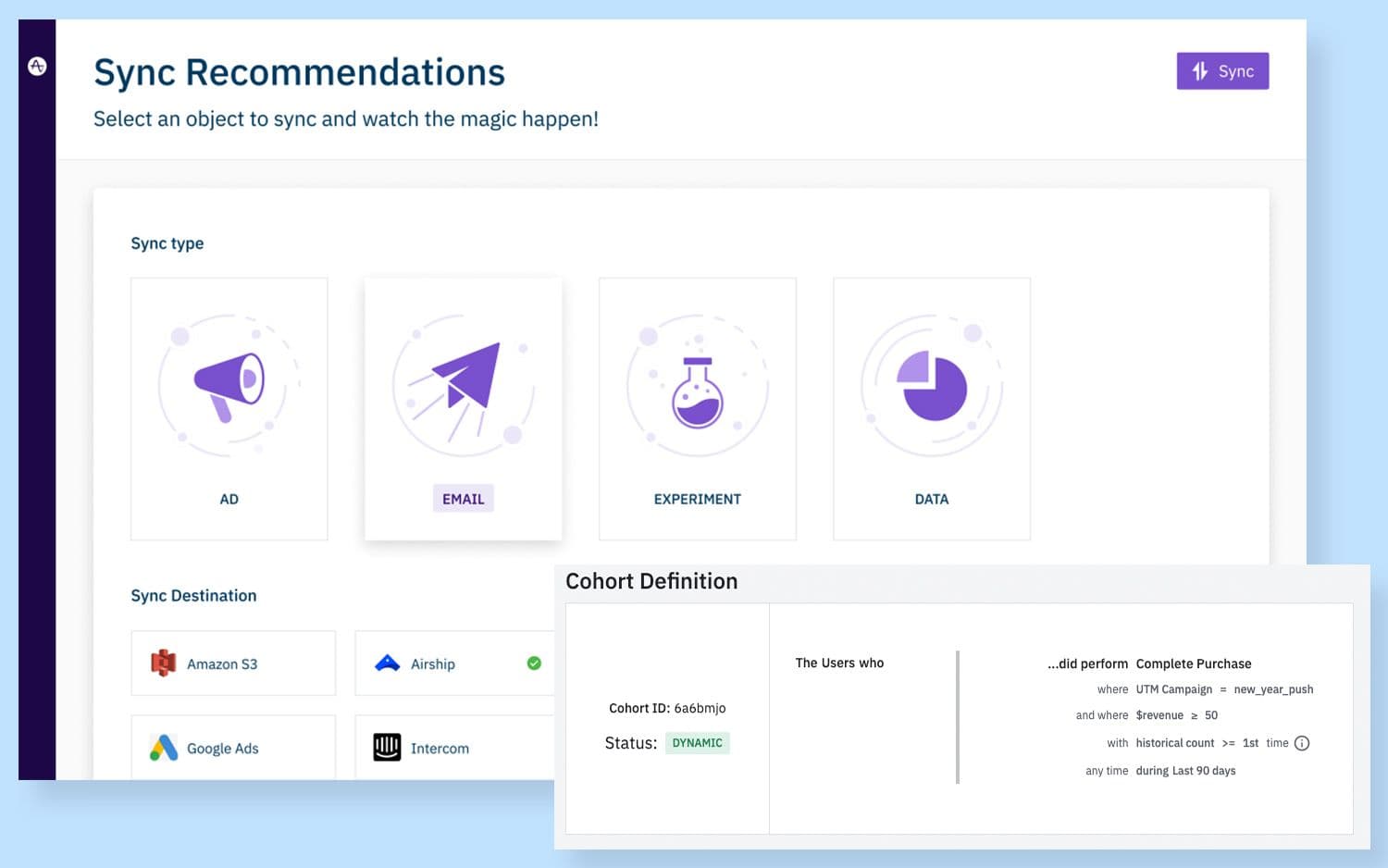This screenshot has width=1388, height=868.
Task: Open the Complete Purchase event selector
Action: pyautogui.click(x=1193, y=663)
